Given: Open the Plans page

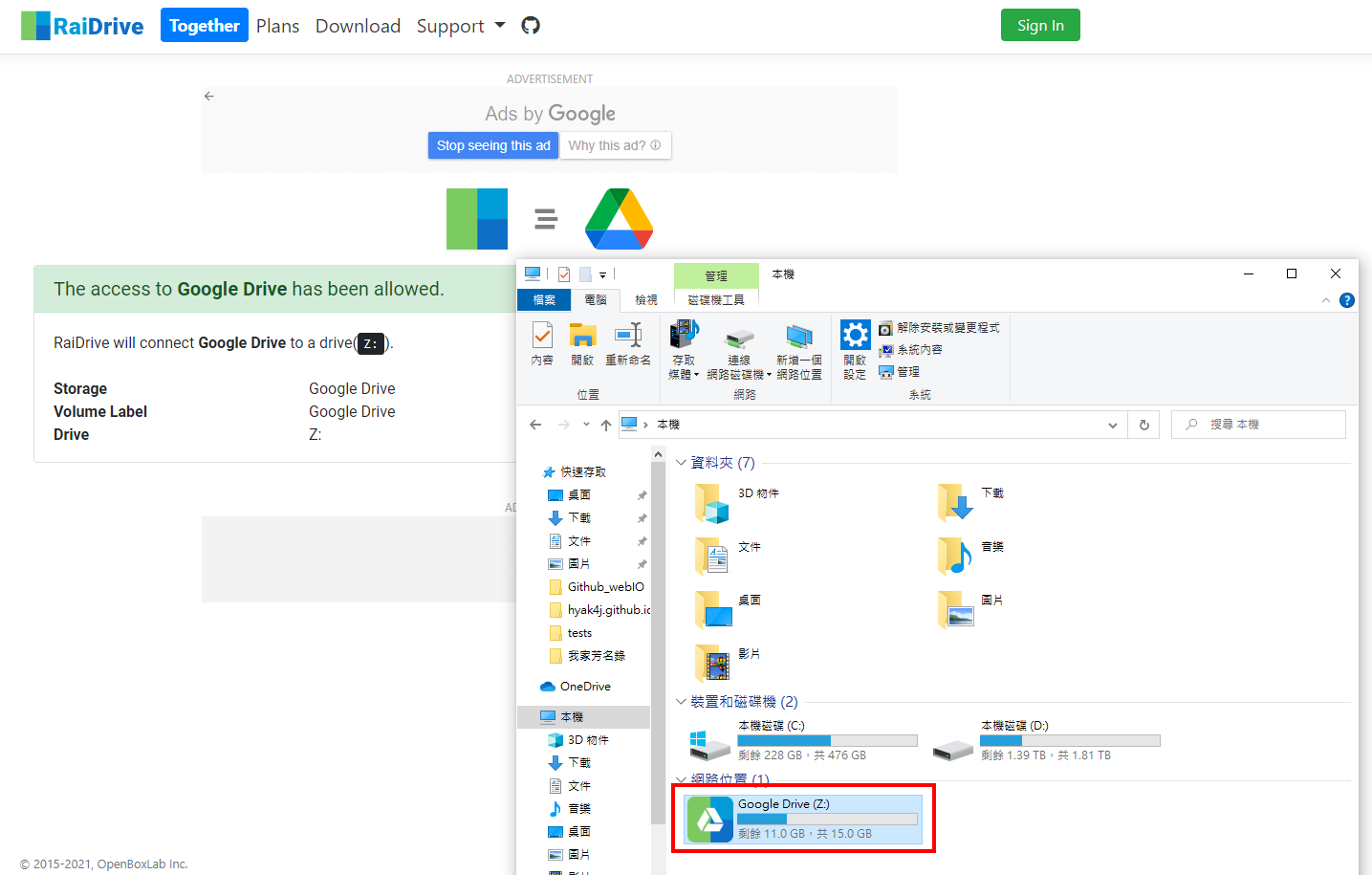Looking at the screenshot, I should (x=277, y=26).
